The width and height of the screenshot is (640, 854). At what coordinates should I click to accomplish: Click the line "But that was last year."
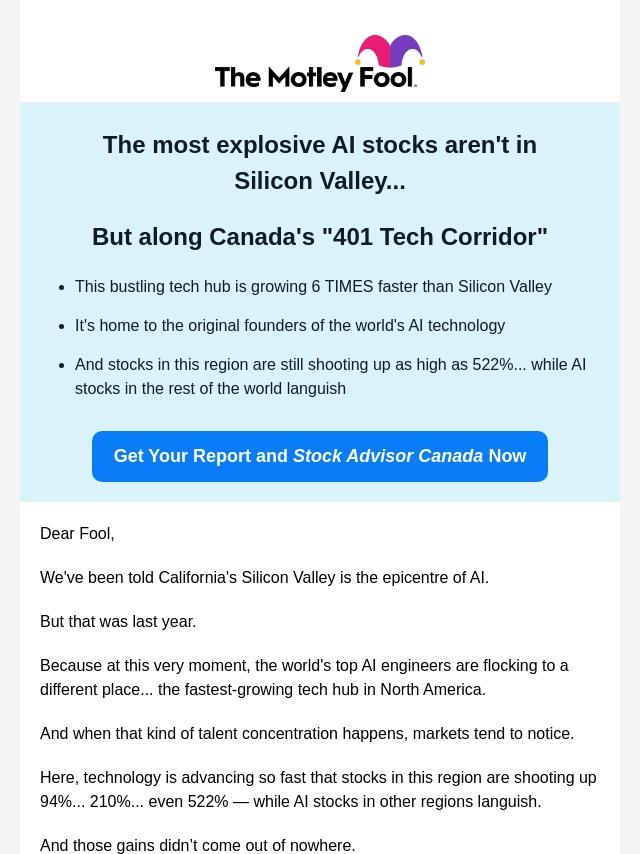pyautogui.click(x=118, y=622)
